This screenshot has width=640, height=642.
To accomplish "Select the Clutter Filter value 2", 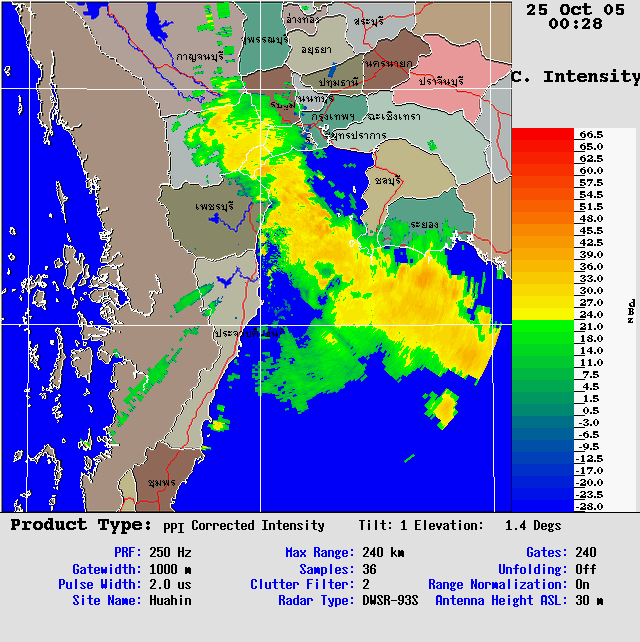I will 366,584.
